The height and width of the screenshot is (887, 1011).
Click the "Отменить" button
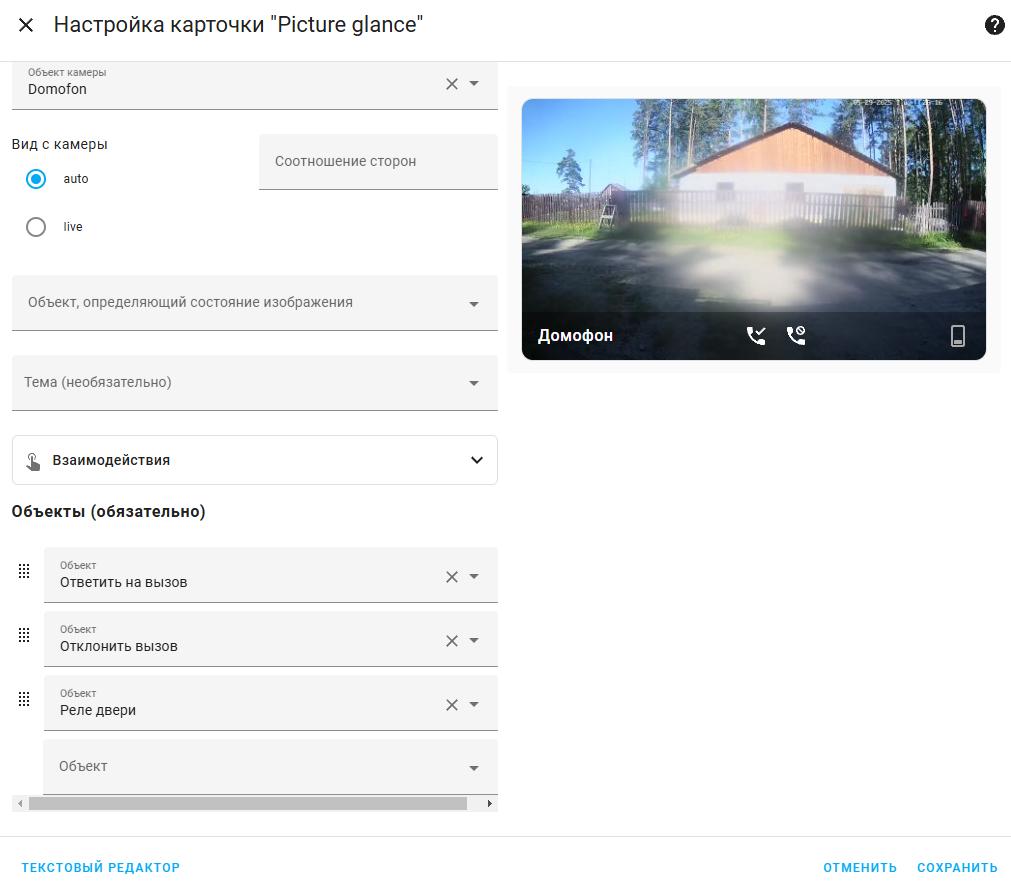point(860,867)
